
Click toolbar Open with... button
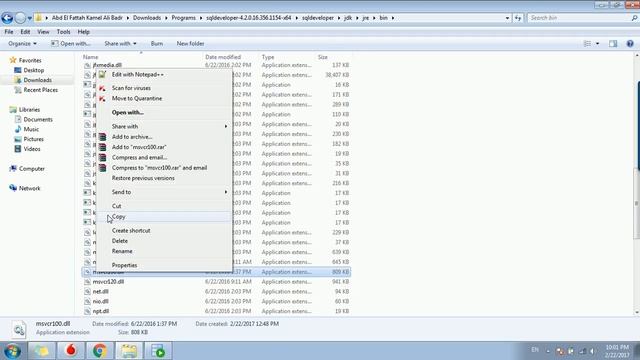71,44
